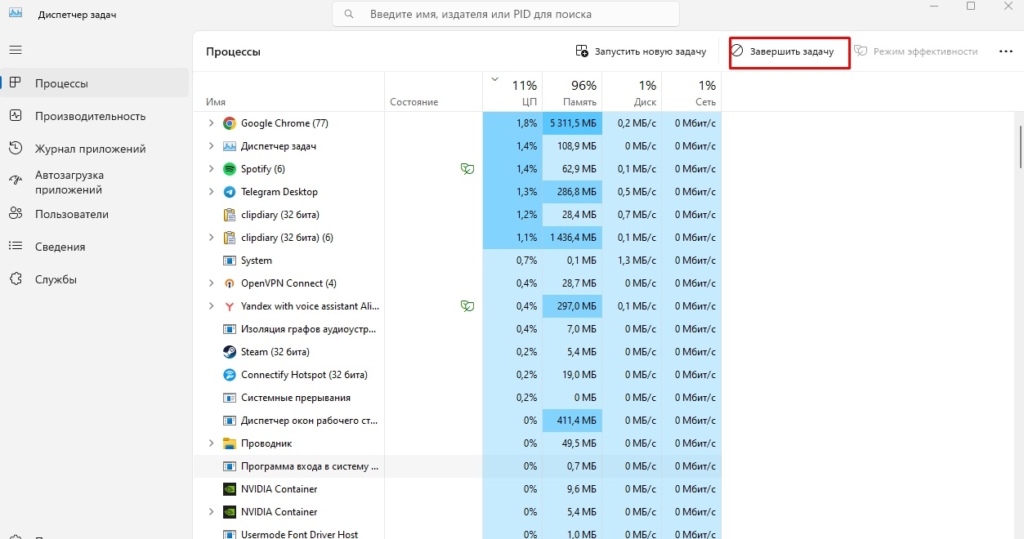Sort by the ЦП column header
1024x539 pixels.
pyautogui.click(x=513, y=92)
